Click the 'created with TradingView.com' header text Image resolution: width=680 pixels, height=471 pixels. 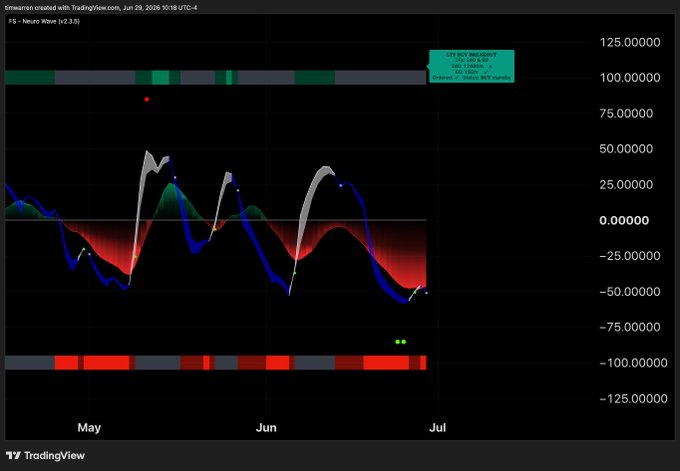point(75,7)
